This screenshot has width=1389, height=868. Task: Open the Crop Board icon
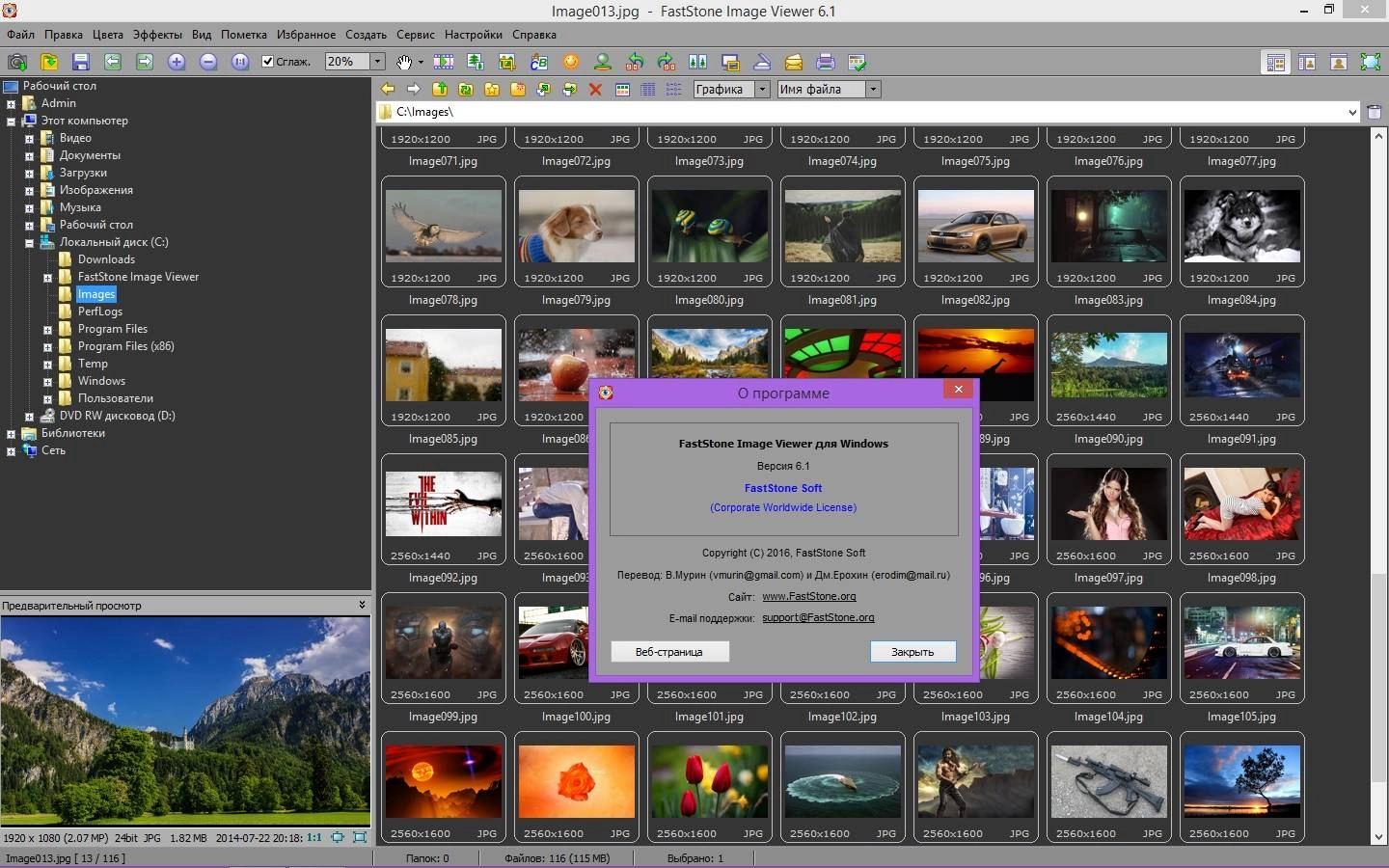[x=507, y=62]
